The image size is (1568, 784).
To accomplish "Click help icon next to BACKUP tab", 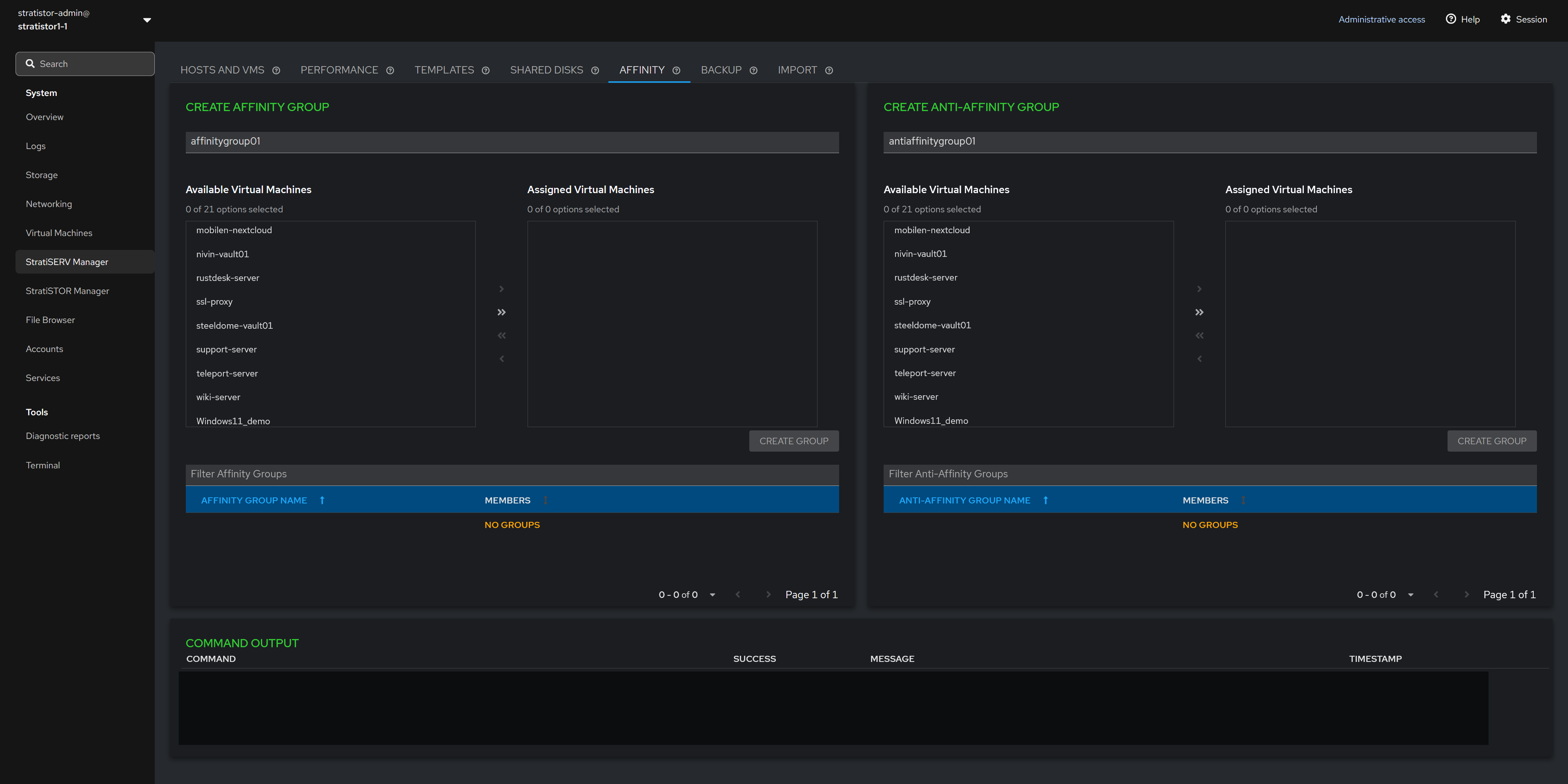I will pos(753,71).
